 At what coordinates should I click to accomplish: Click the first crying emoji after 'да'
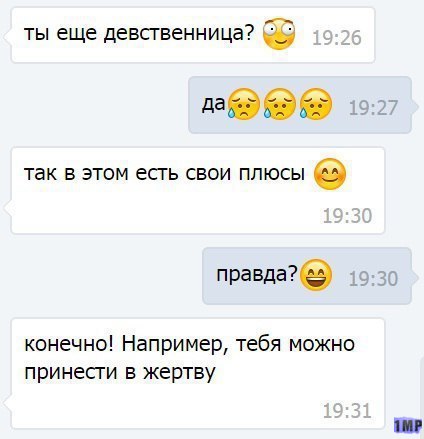[244, 104]
